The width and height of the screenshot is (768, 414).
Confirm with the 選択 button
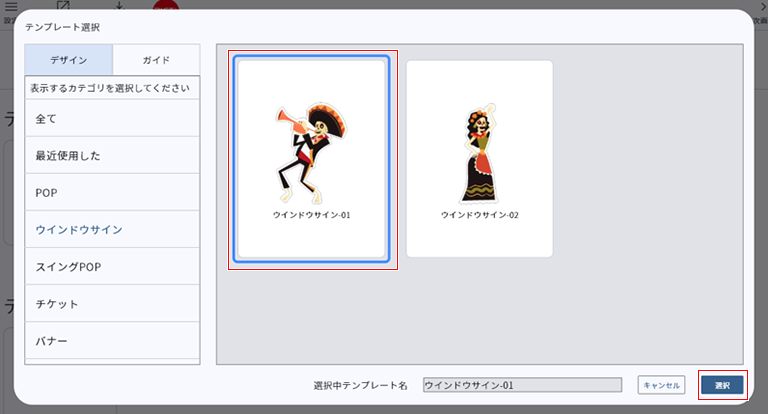(721, 385)
